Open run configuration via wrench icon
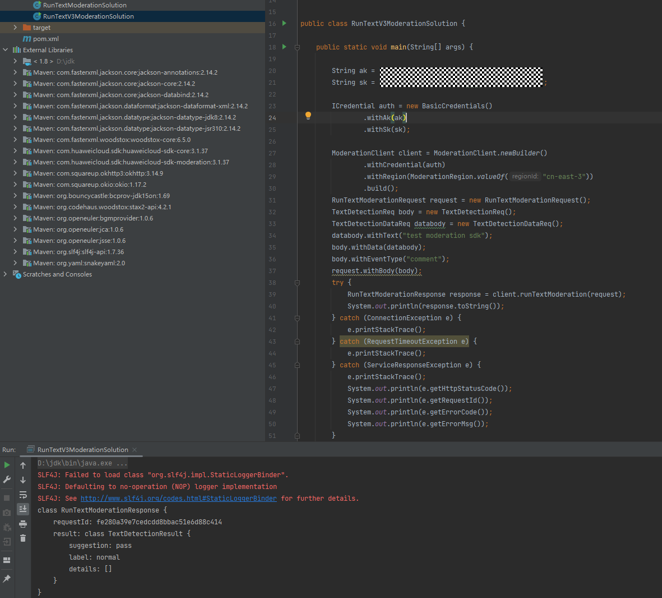This screenshot has height=598, width=662. click(x=7, y=479)
